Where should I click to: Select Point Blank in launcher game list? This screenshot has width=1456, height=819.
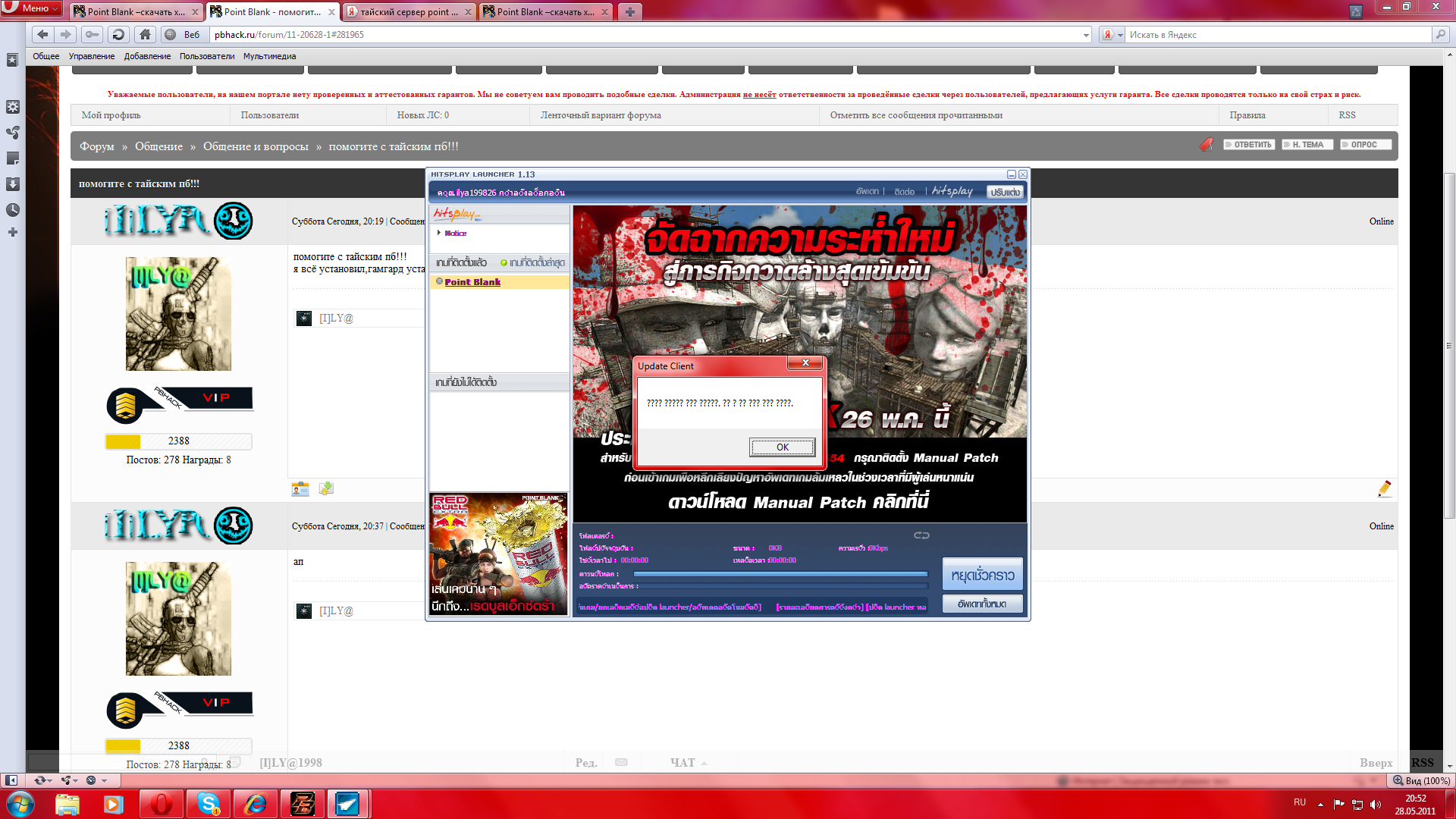point(472,282)
